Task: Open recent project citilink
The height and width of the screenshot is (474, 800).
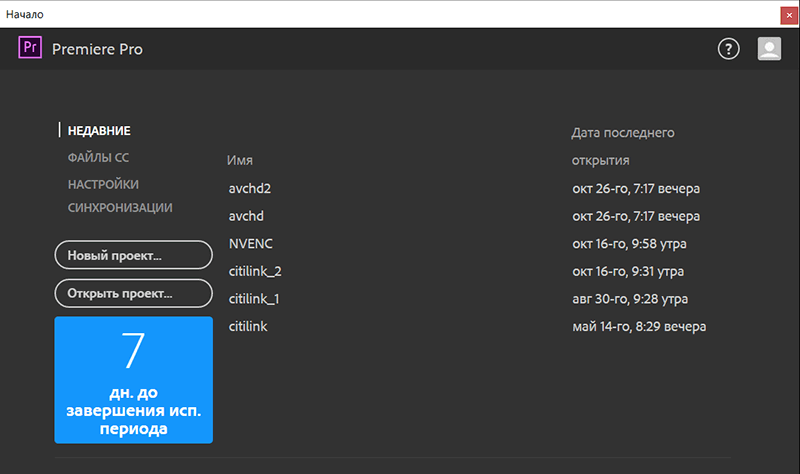Action: coord(247,327)
